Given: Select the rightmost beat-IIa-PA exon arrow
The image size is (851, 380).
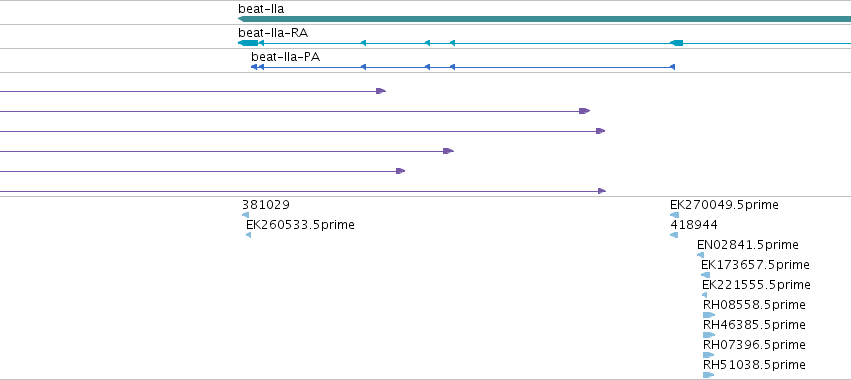Looking at the screenshot, I should (672, 67).
